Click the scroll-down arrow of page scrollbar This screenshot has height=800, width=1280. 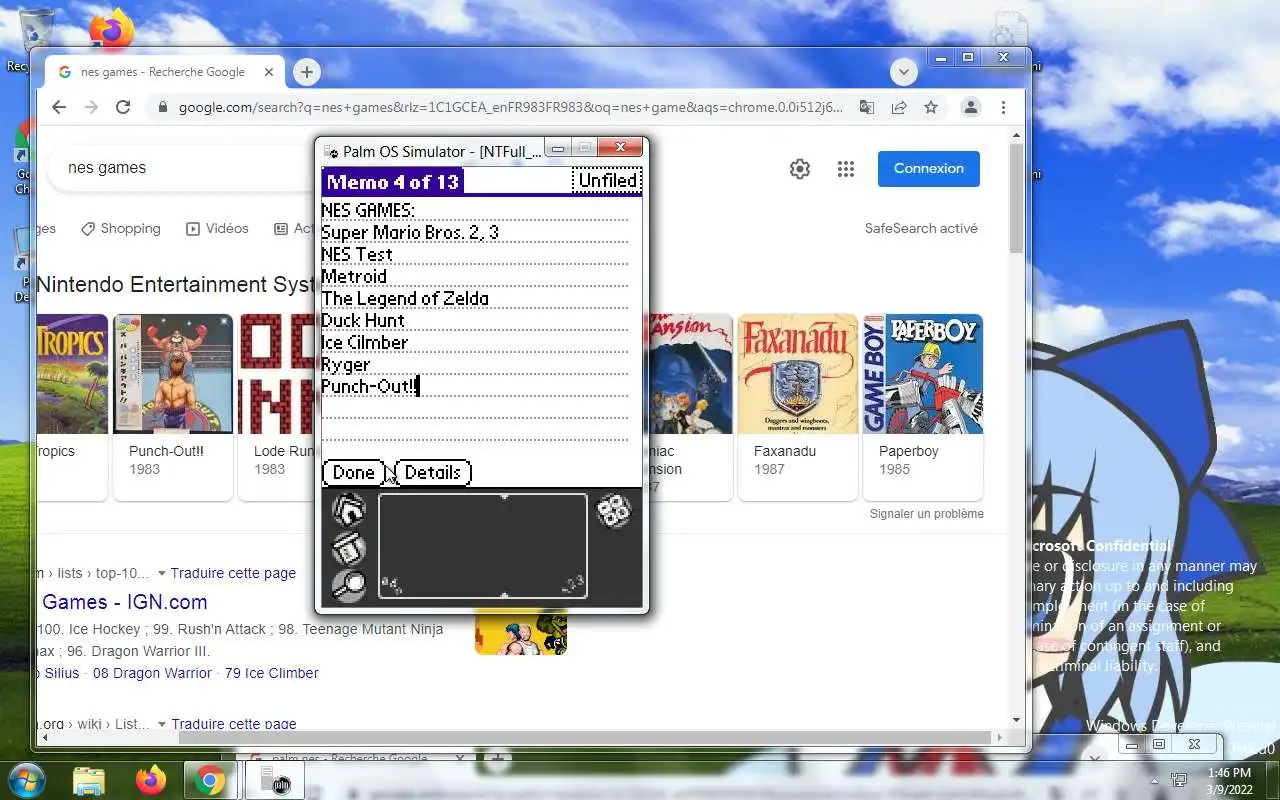1017,720
